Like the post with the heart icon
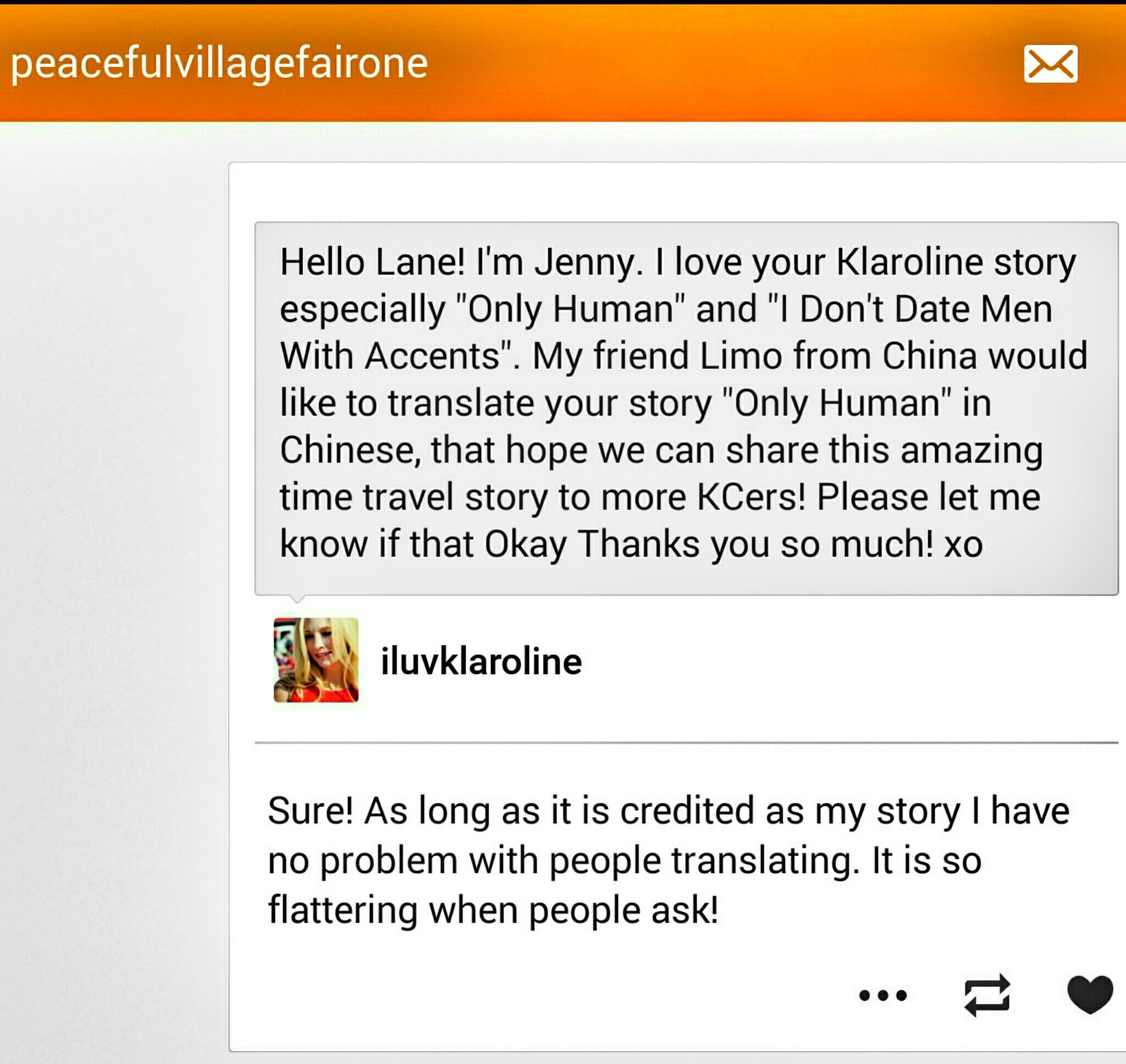The image size is (1126, 1064). tap(1090, 994)
